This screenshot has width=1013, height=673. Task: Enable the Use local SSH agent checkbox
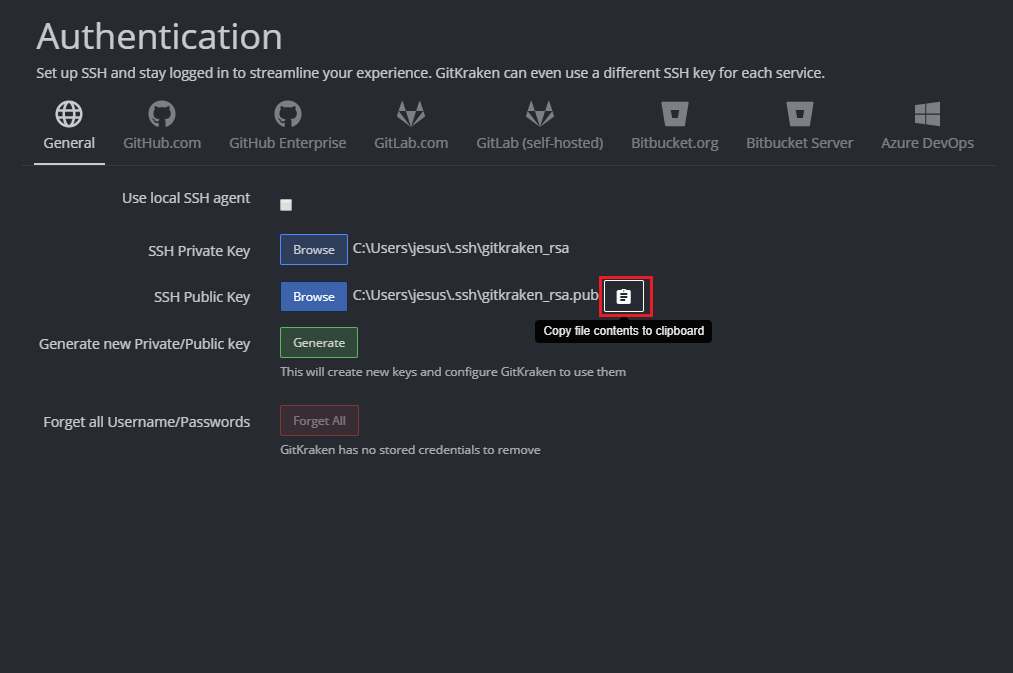(x=286, y=205)
